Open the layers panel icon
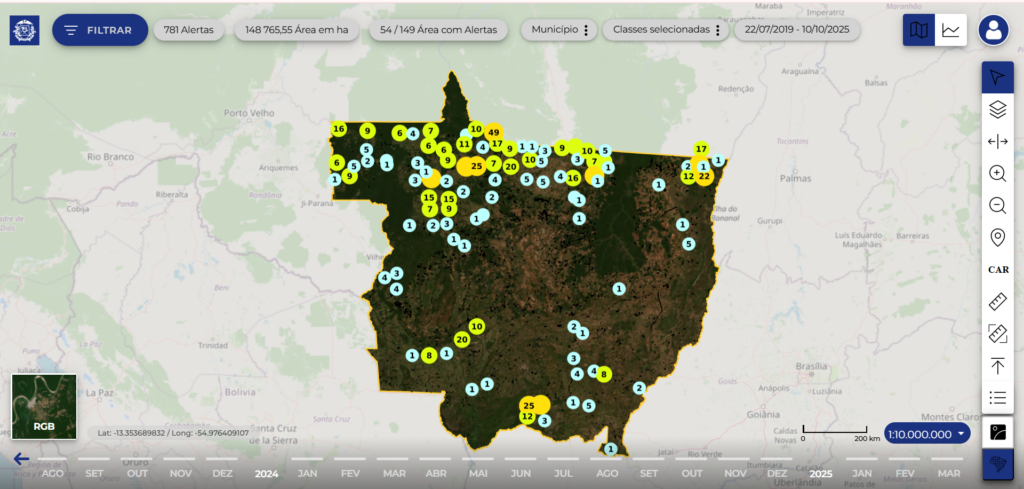The height and width of the screenshot is (489, 1024). [997, 109]
